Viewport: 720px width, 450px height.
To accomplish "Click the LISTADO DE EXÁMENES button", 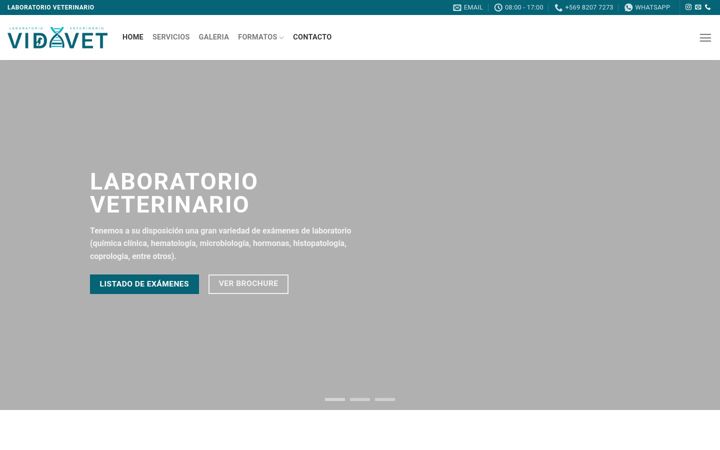I will [x=144, y=284].
